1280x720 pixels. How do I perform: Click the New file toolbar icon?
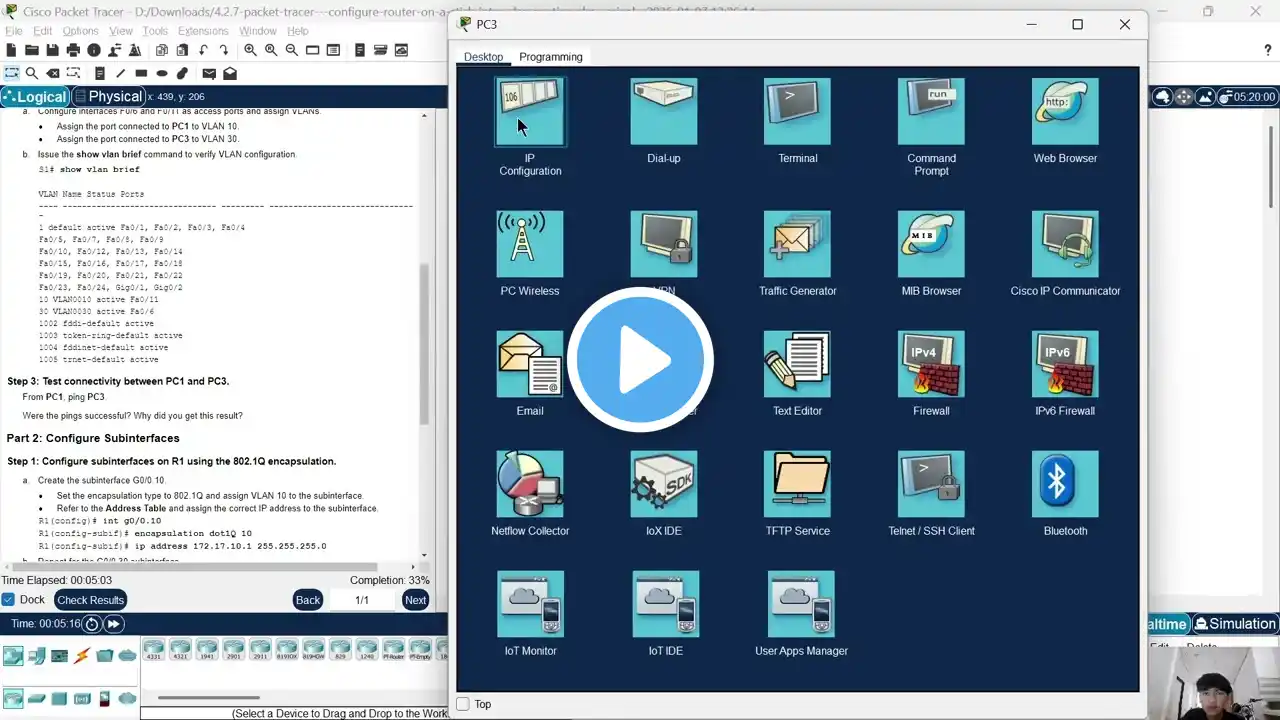11,50
